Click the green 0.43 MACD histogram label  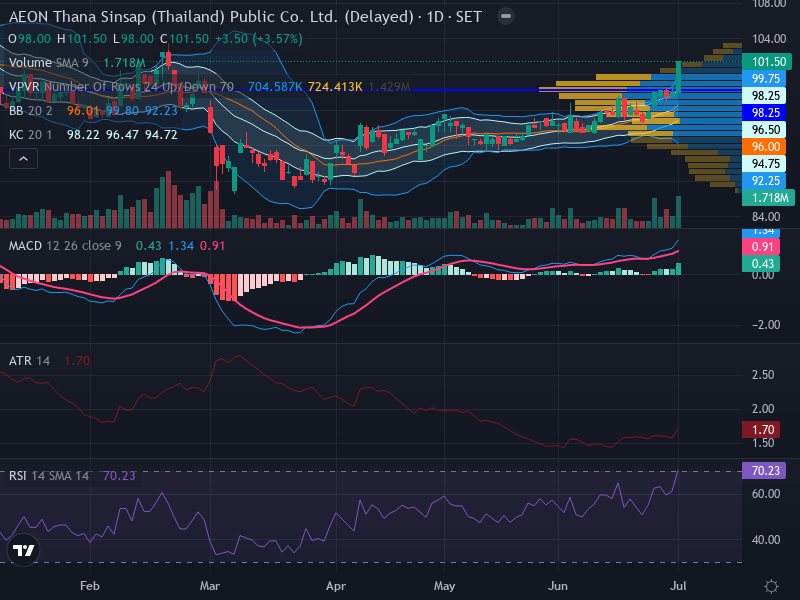[x=761, y=264]
